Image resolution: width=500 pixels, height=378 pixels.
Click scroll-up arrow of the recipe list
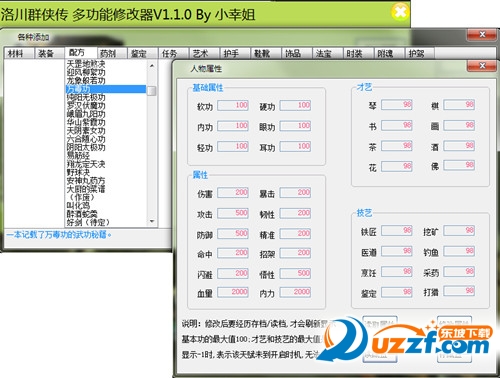point(152,66)
